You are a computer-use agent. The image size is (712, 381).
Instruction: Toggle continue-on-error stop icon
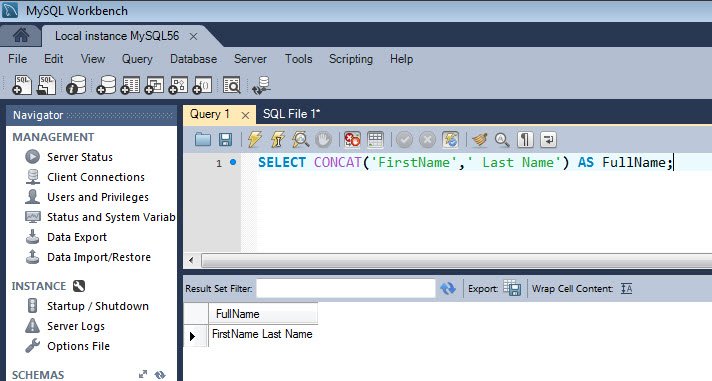tap(352, 139)
